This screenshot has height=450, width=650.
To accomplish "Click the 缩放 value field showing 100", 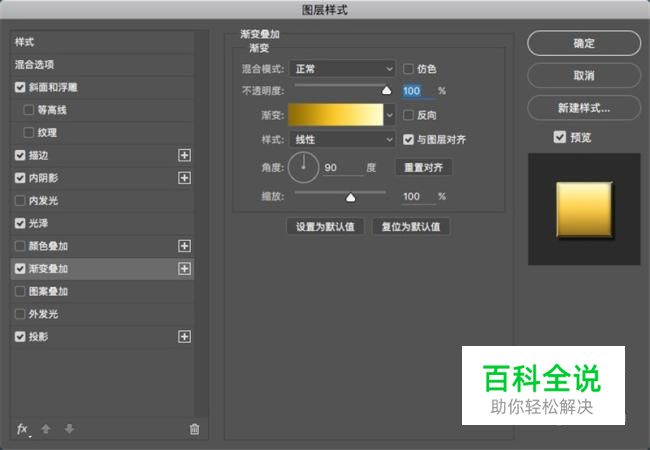I will 418,196.
